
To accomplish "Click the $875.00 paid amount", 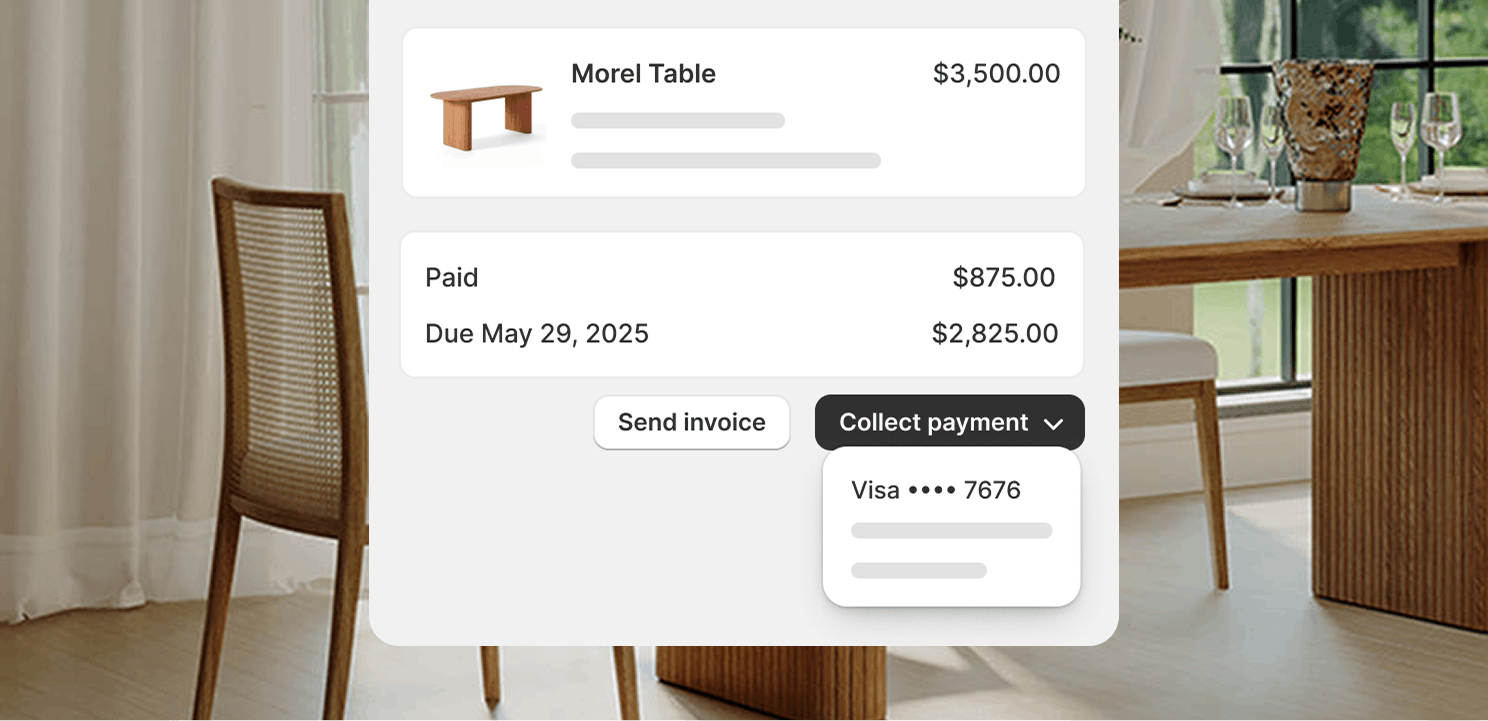I will pyautogui.click(x=1004, y=277).
